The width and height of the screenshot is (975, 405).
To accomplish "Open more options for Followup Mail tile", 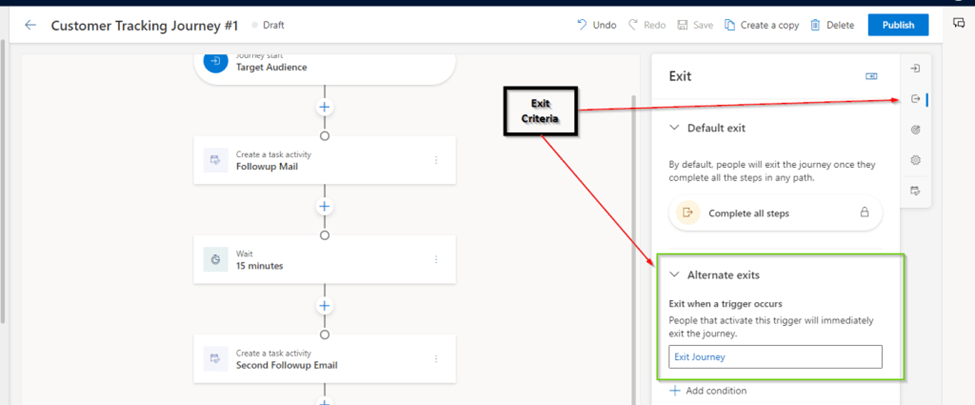I will pyautogui.click(x=436, y=160).
